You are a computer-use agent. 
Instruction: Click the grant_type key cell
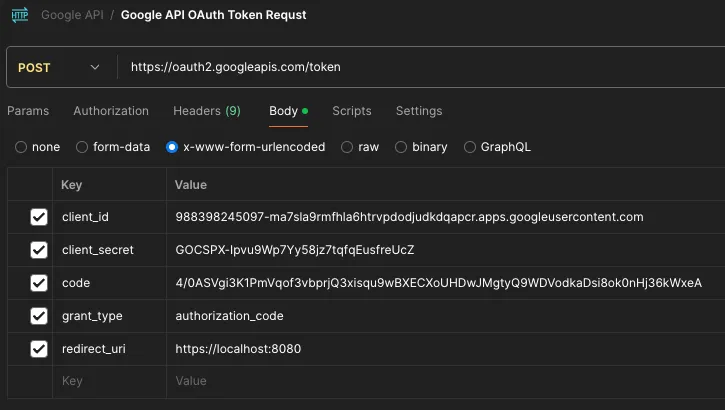[x=110, y=316]
